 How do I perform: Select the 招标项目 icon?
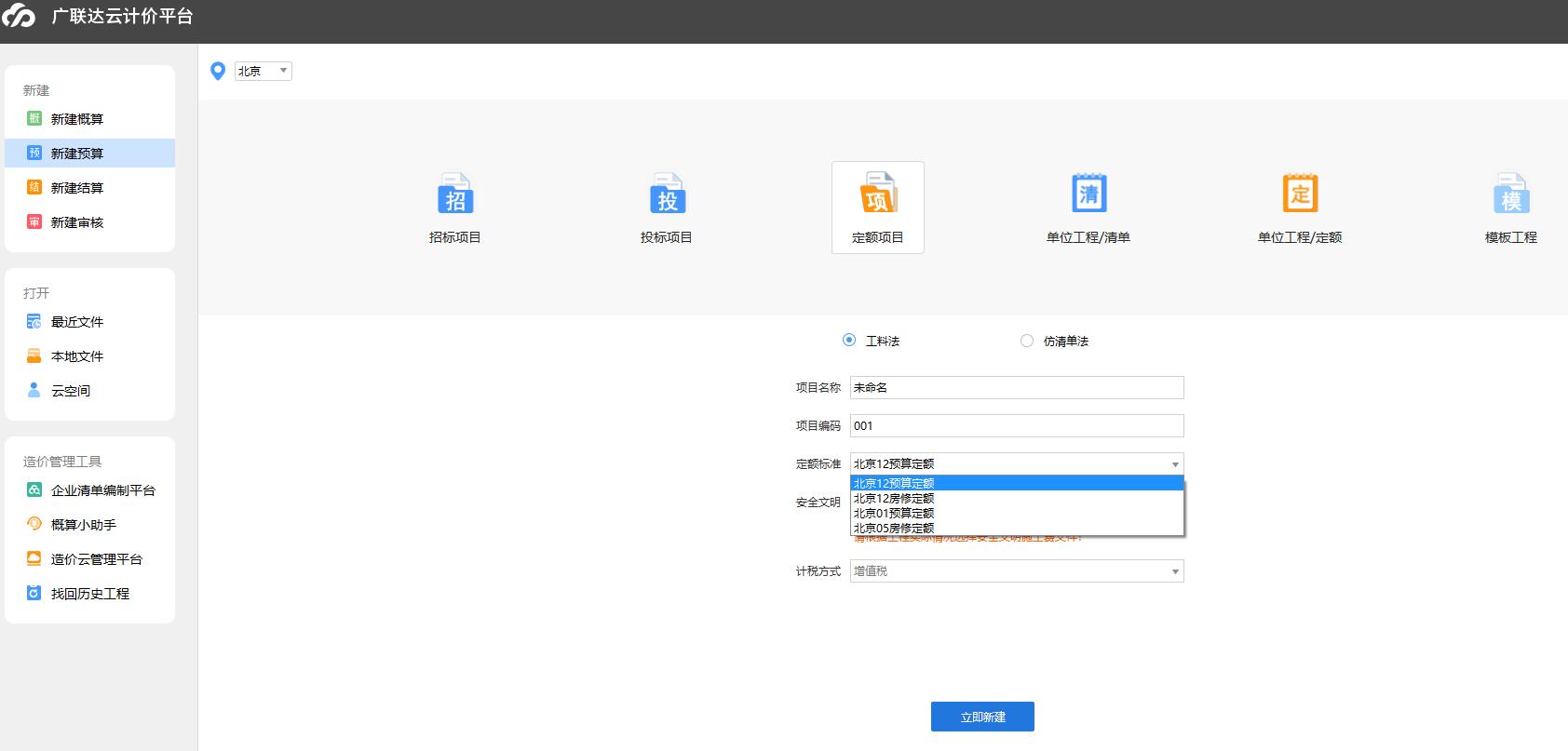455,194
